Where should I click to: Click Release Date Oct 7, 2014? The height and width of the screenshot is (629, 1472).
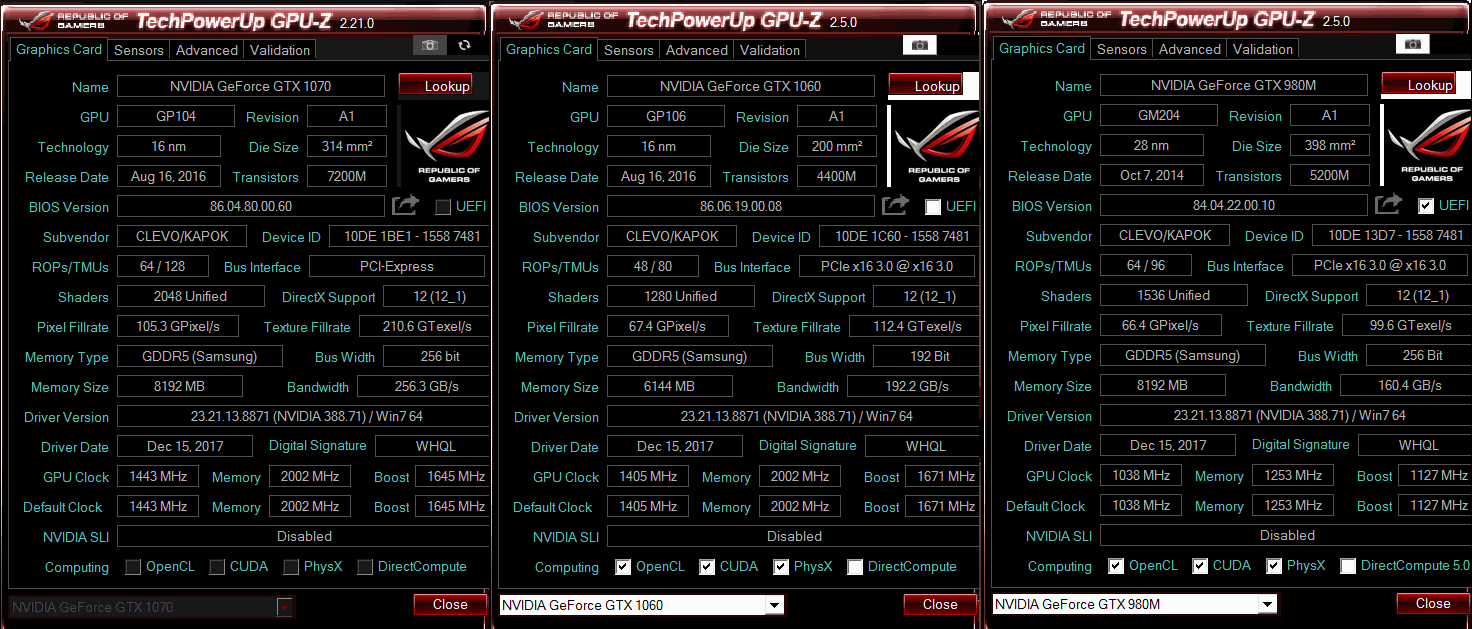(1152, 175)
